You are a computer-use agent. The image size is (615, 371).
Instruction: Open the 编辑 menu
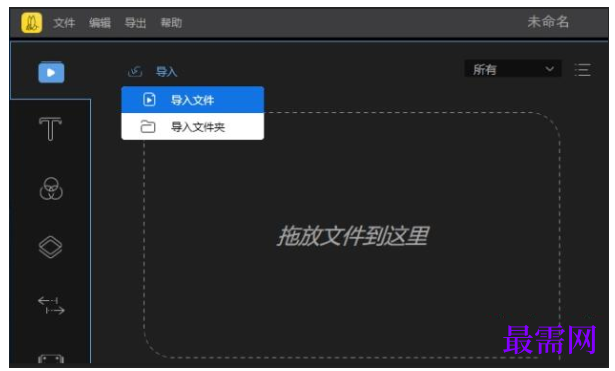pyautogui.click(x=100, y=23)
